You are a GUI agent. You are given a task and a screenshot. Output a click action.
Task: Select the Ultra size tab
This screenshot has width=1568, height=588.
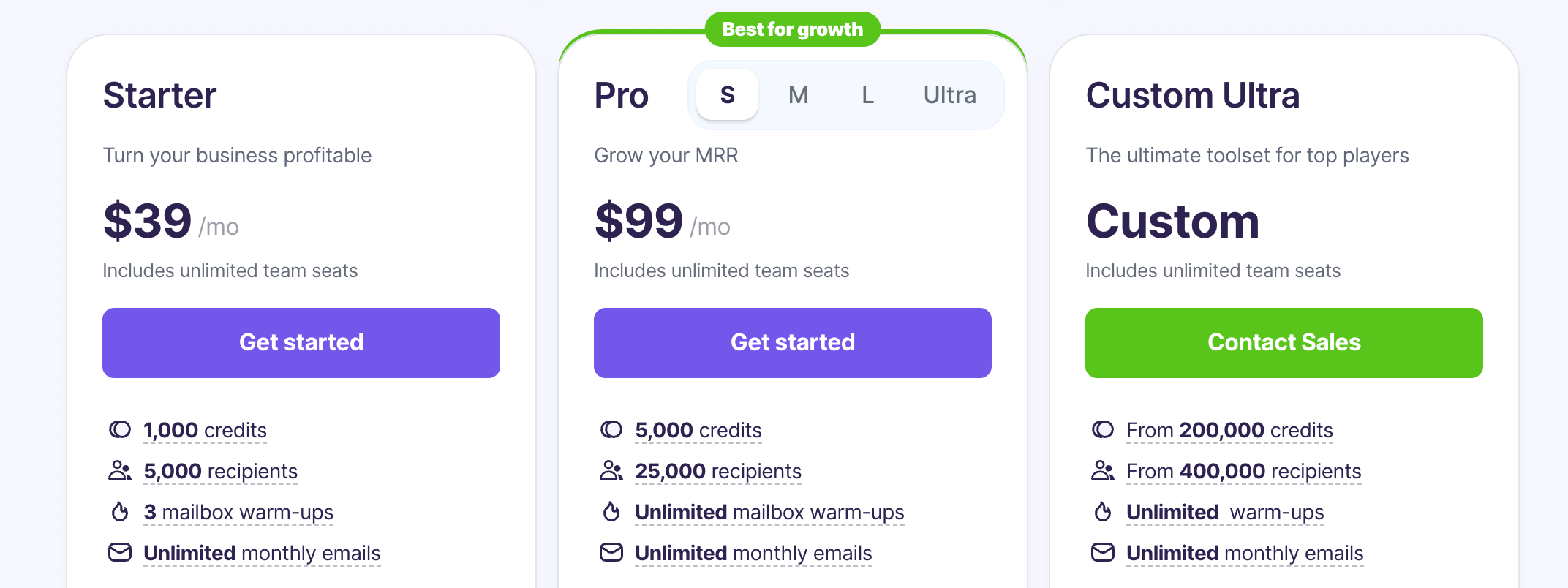coord(949,94)
